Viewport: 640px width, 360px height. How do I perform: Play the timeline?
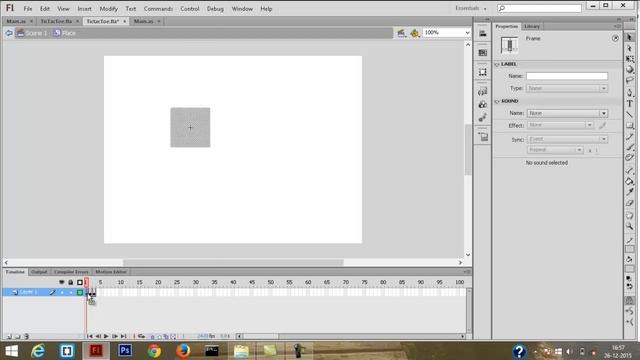[106, 336]
